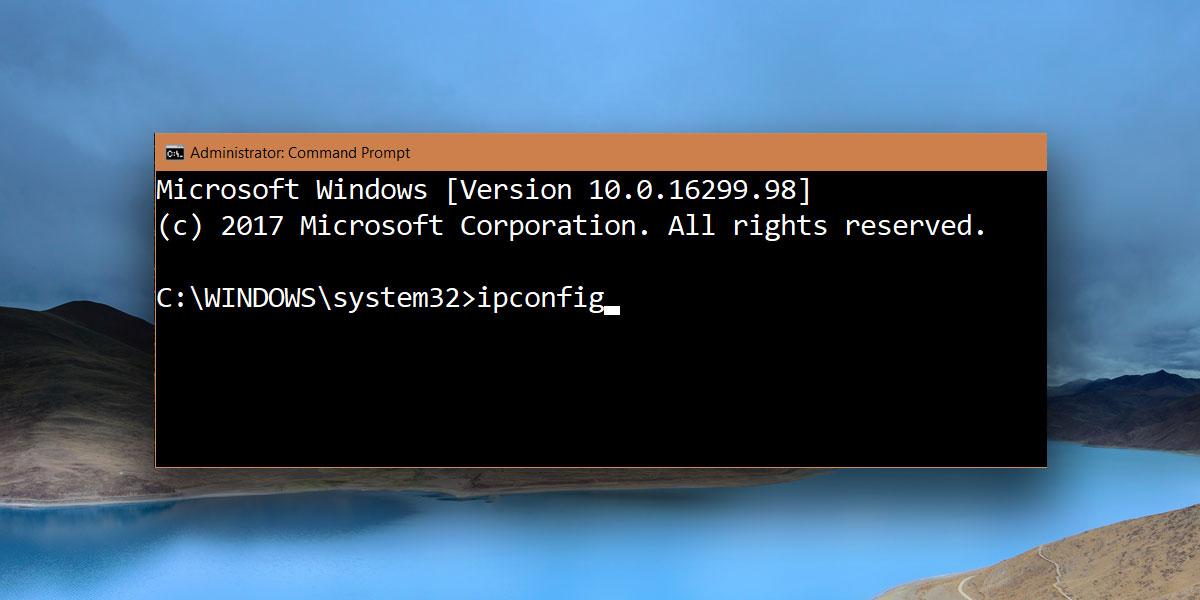Click the blinking cursor after ipconfig
The width and height of the screenshot is (1200, 600).
tap(613, 310)
